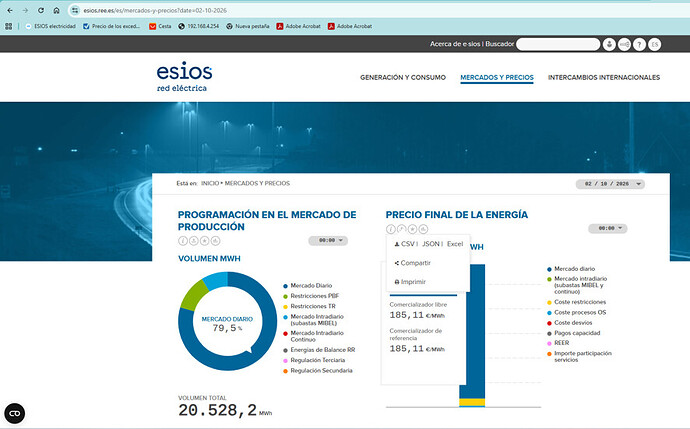Image resolution: width=690 pixels, height=429 pixels.
Task: Open the help question mark icon
Action: [x=639, y=44]
